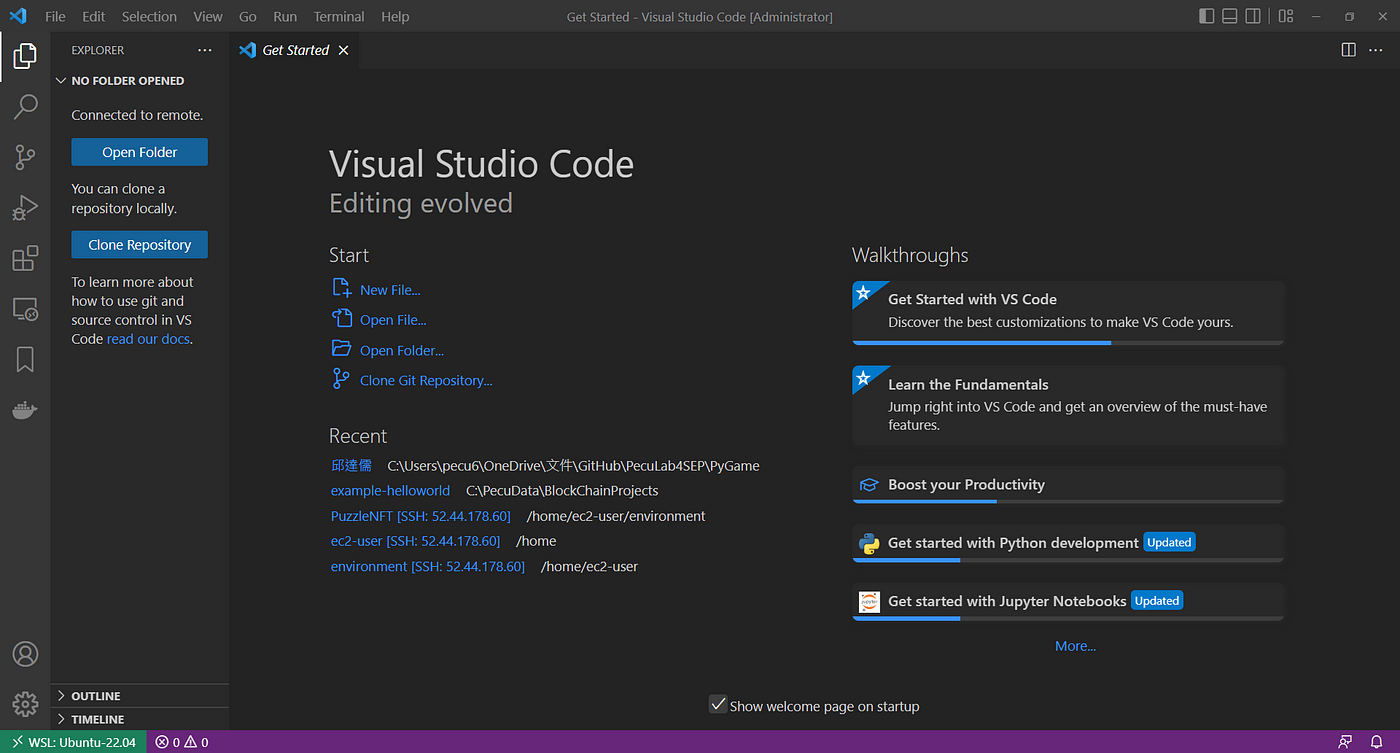Open editor More Actions ellipsis
Image resolution: width=1400 pixels, height=753 pixels.
pyautogui.click(x=1376, y=50)
